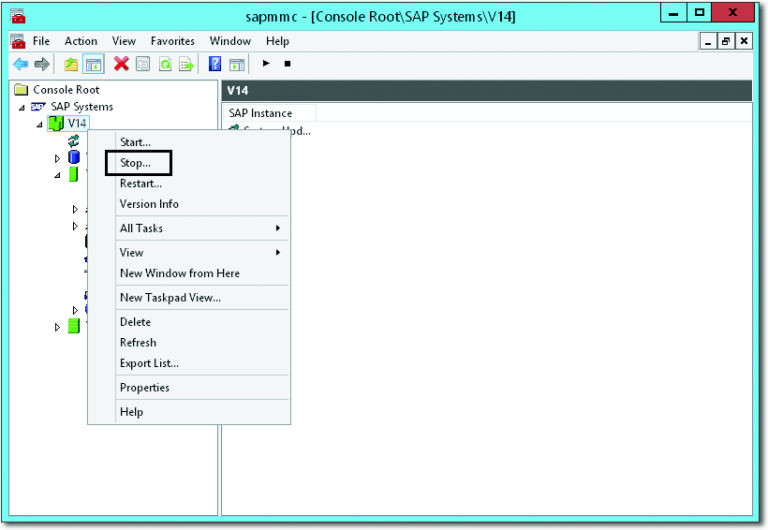Screen dimensions: 768x530
Task: Click the SAP Instance column header
Action: tap(261, 113)
